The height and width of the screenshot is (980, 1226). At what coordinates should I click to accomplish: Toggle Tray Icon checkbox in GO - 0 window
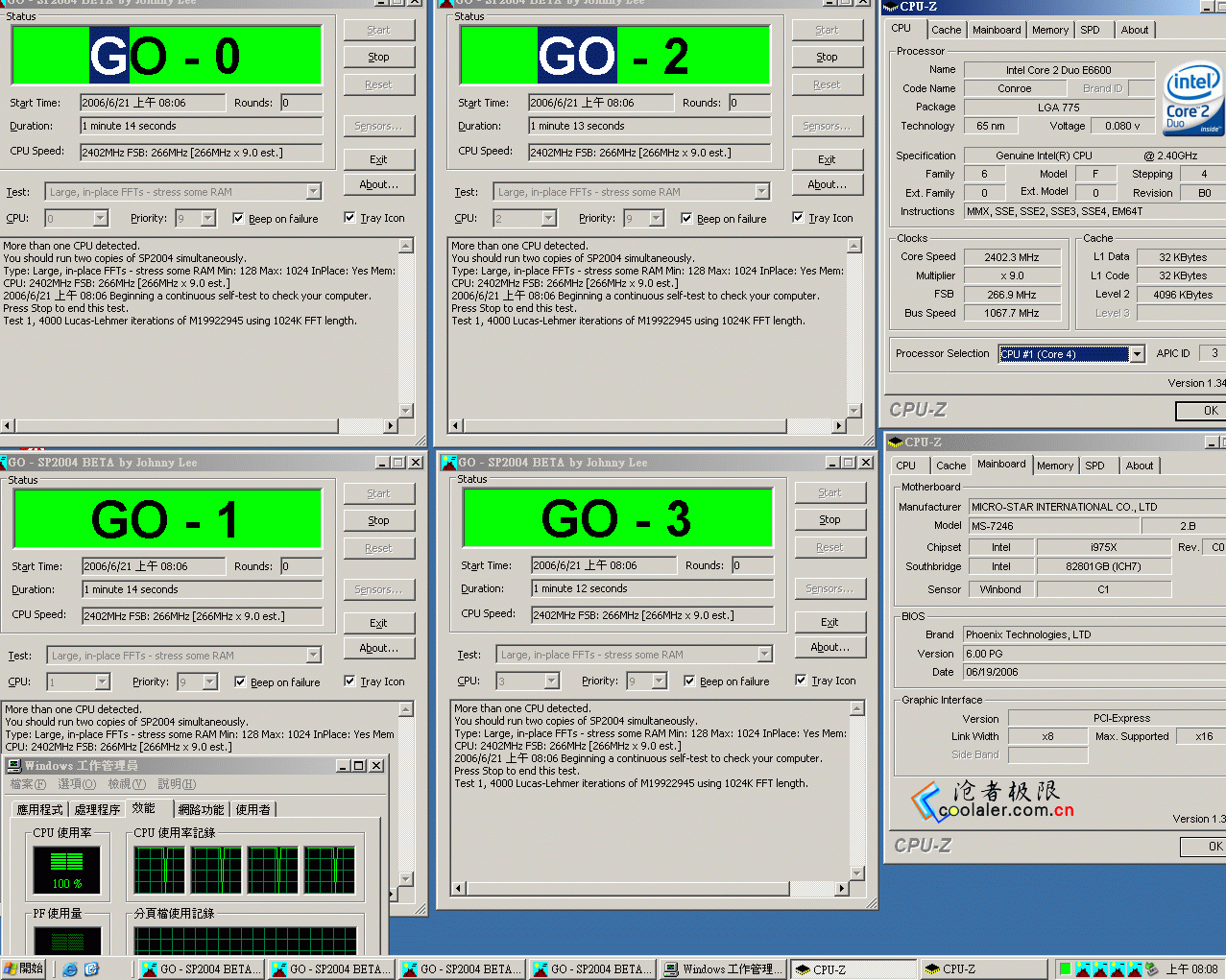click(349, 218)
